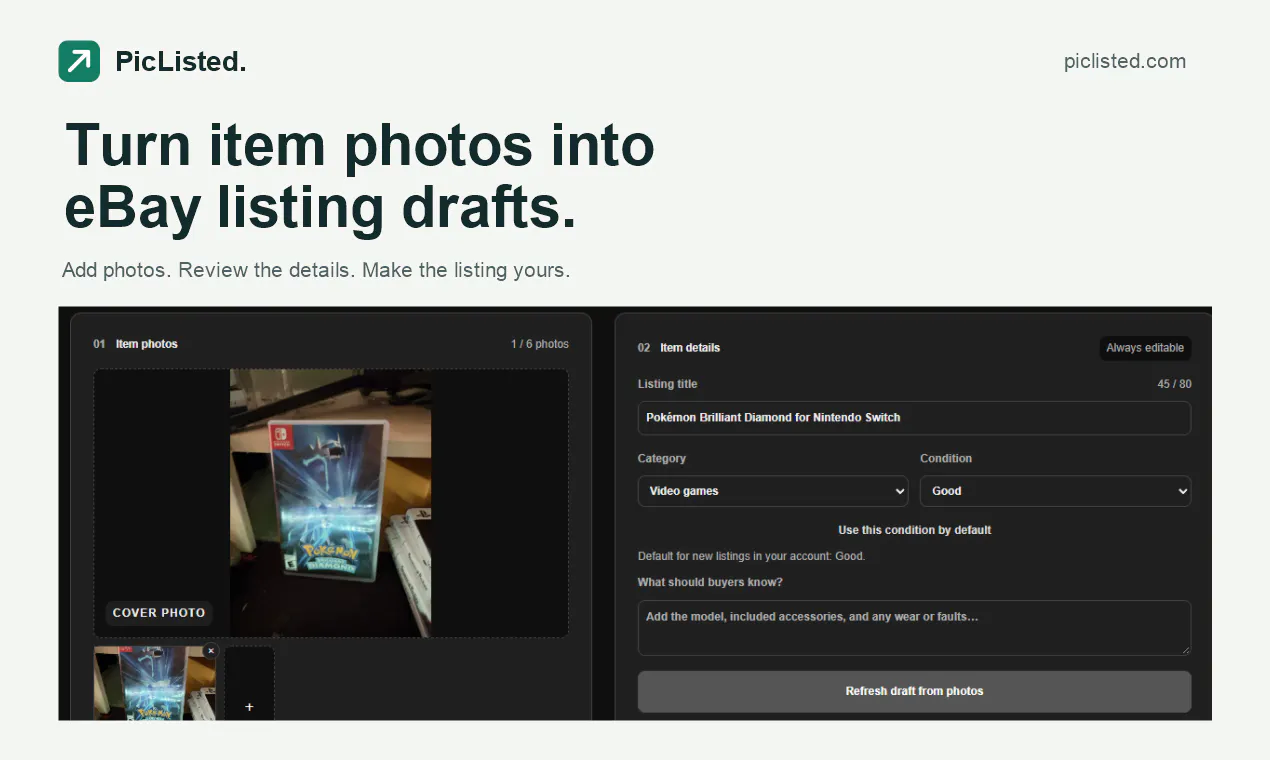The height and width of the screenshot is (760, 1270).
Task: Click the Condition label
Action: click(946, 458)
